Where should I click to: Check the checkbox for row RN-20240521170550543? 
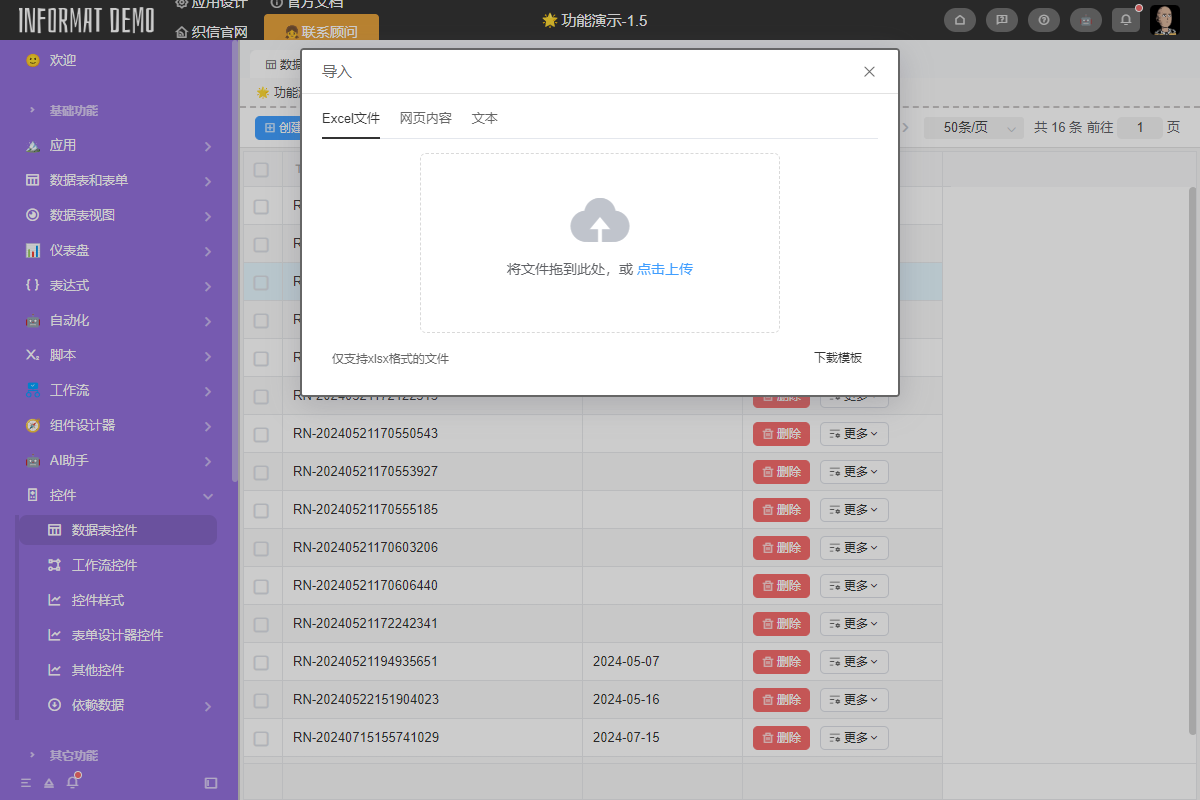click(x=261, y=433)
